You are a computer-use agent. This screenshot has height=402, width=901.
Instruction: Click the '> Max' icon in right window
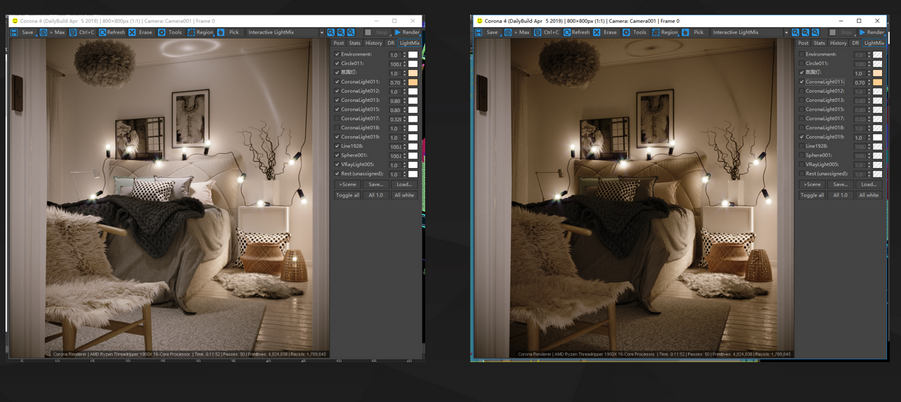coord(510,32)
